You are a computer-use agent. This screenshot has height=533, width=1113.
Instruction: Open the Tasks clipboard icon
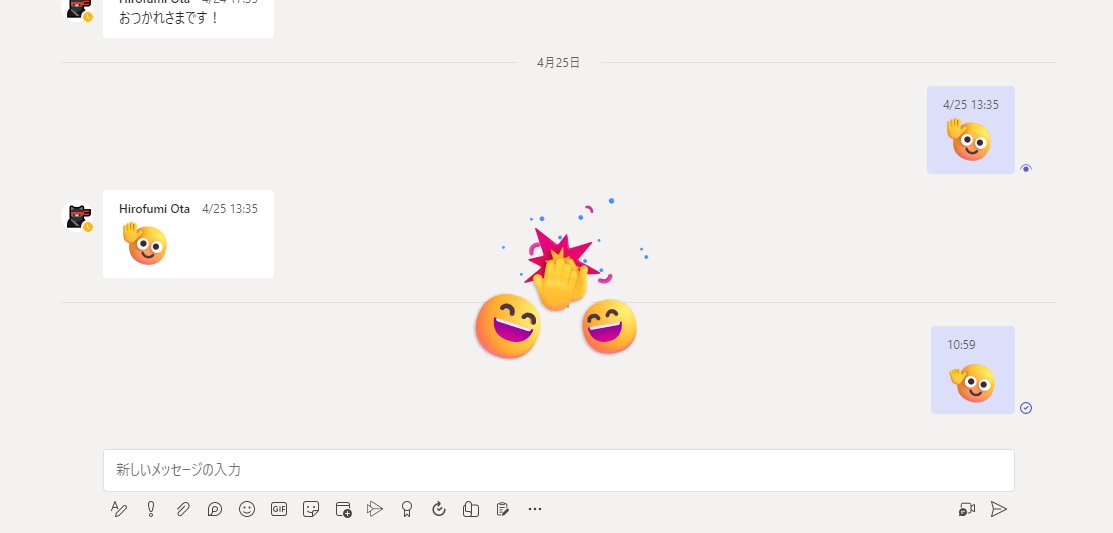pyautogui.click(x=503, y=509)
